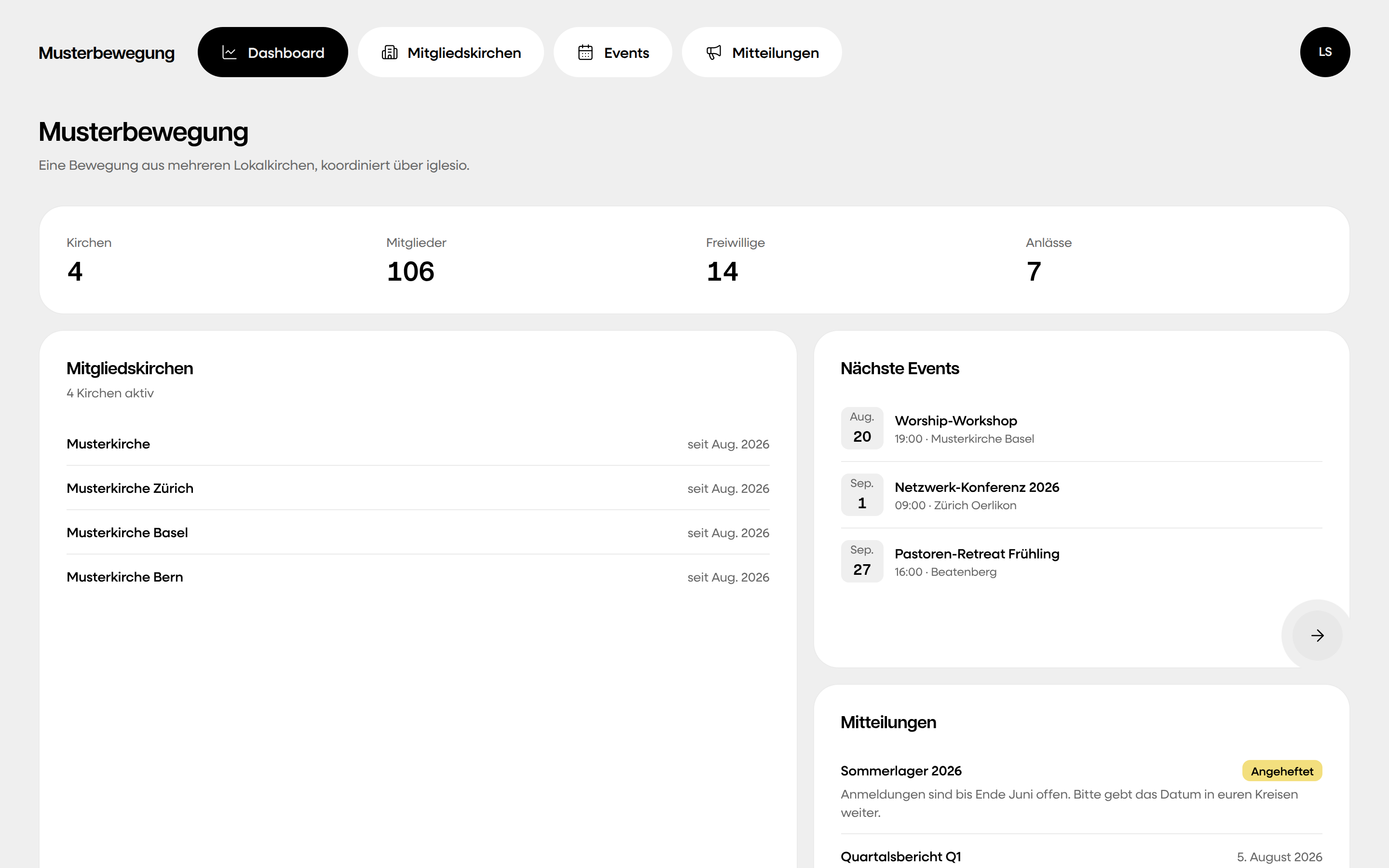Select the Musterkirche Bern row

tap(418, 577)
